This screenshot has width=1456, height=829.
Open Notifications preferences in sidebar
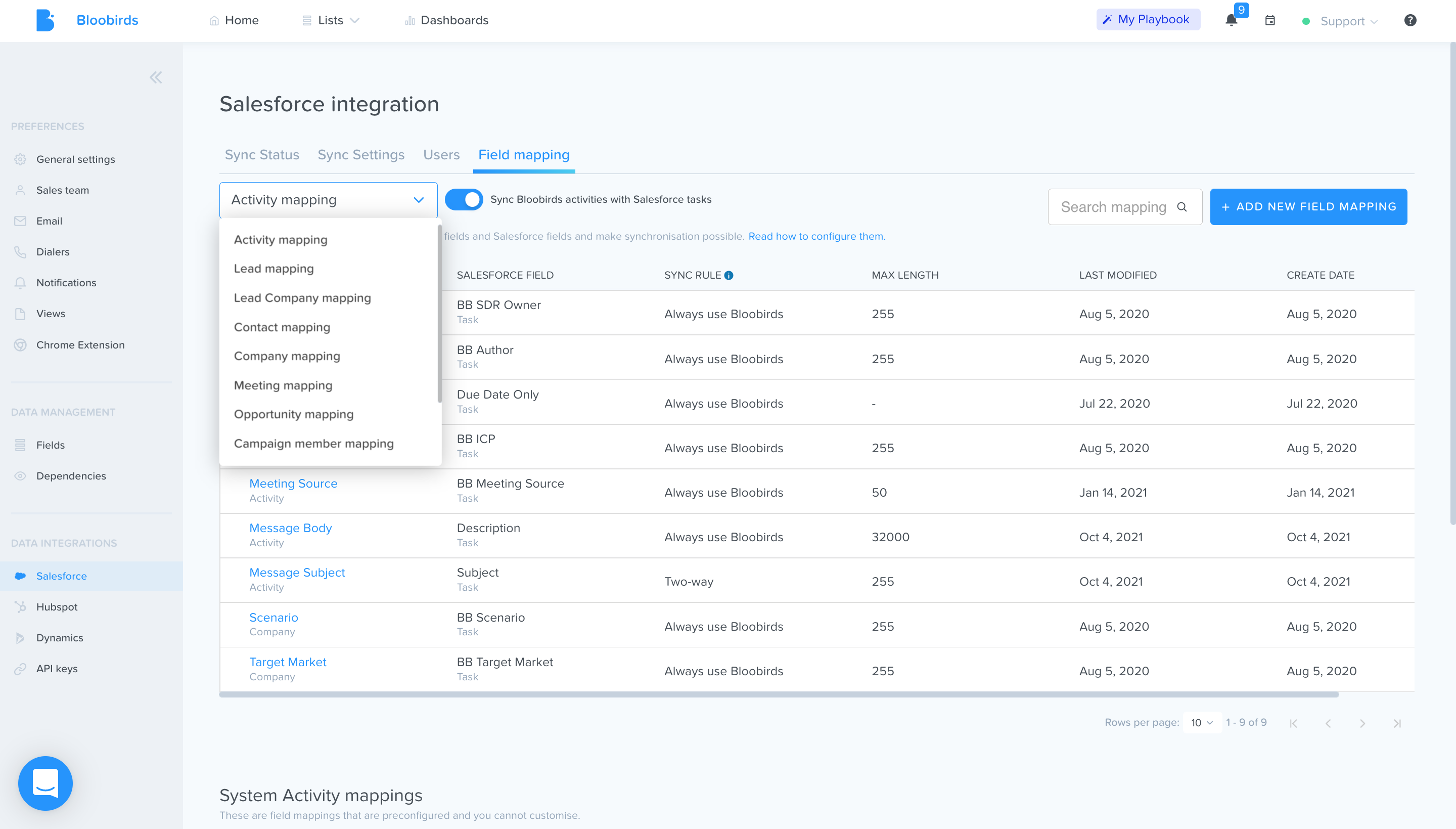(66, 283)
